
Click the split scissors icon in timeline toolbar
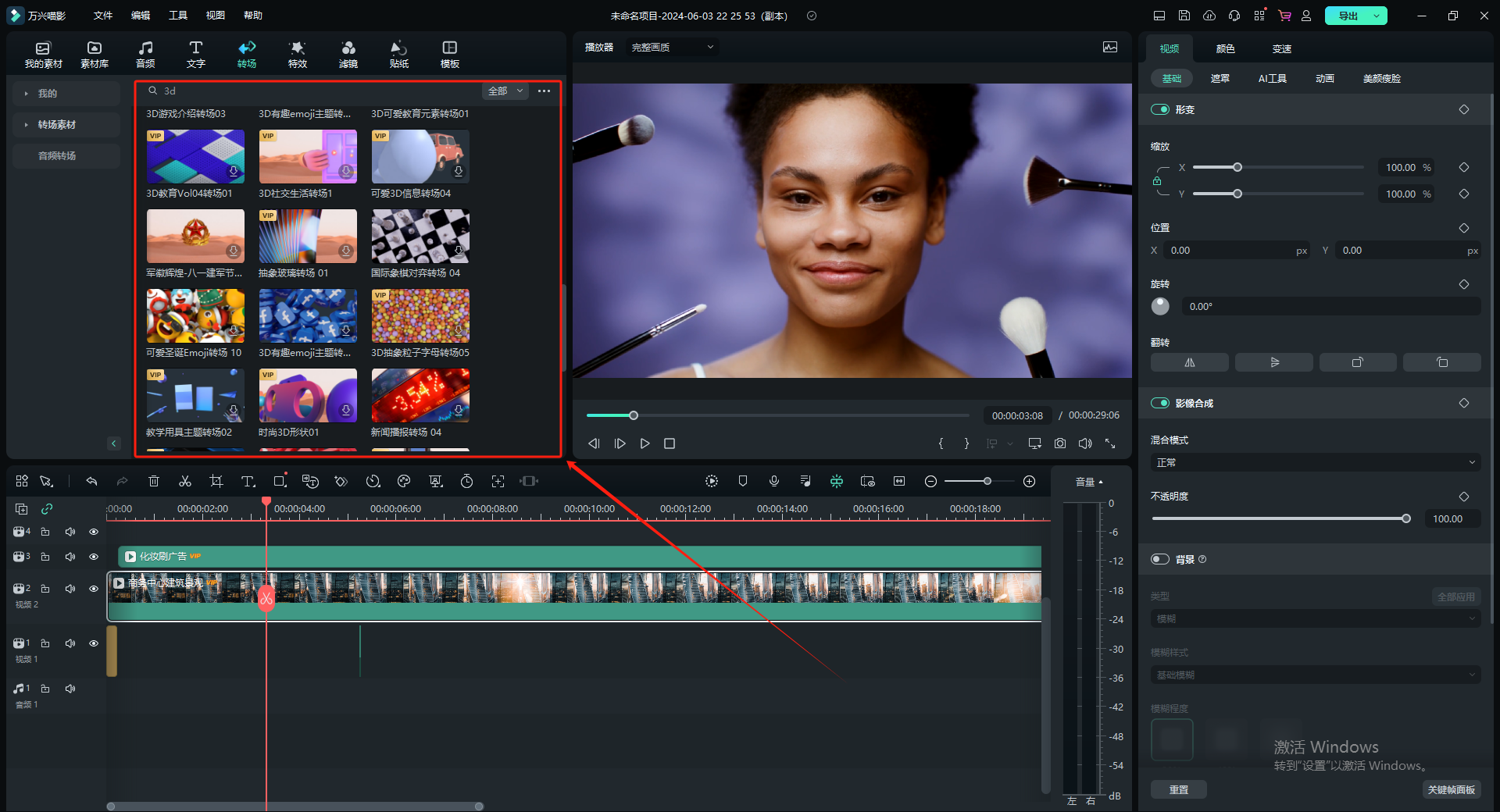click(x=185, y=482)
